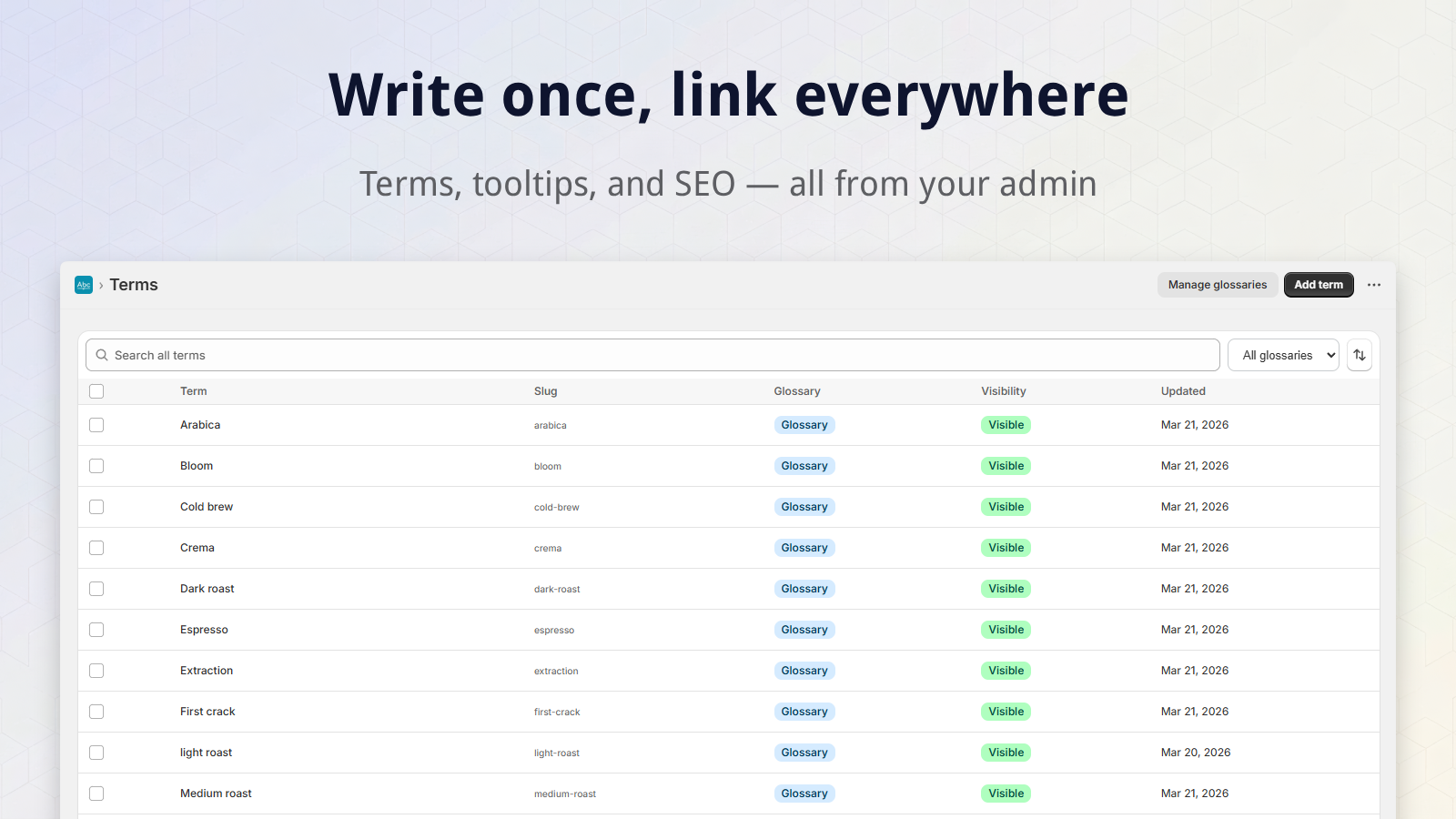Screen dimensions: 1456x819
Task: Toggle the select-all terms checkbox
Action: [96, 391]
